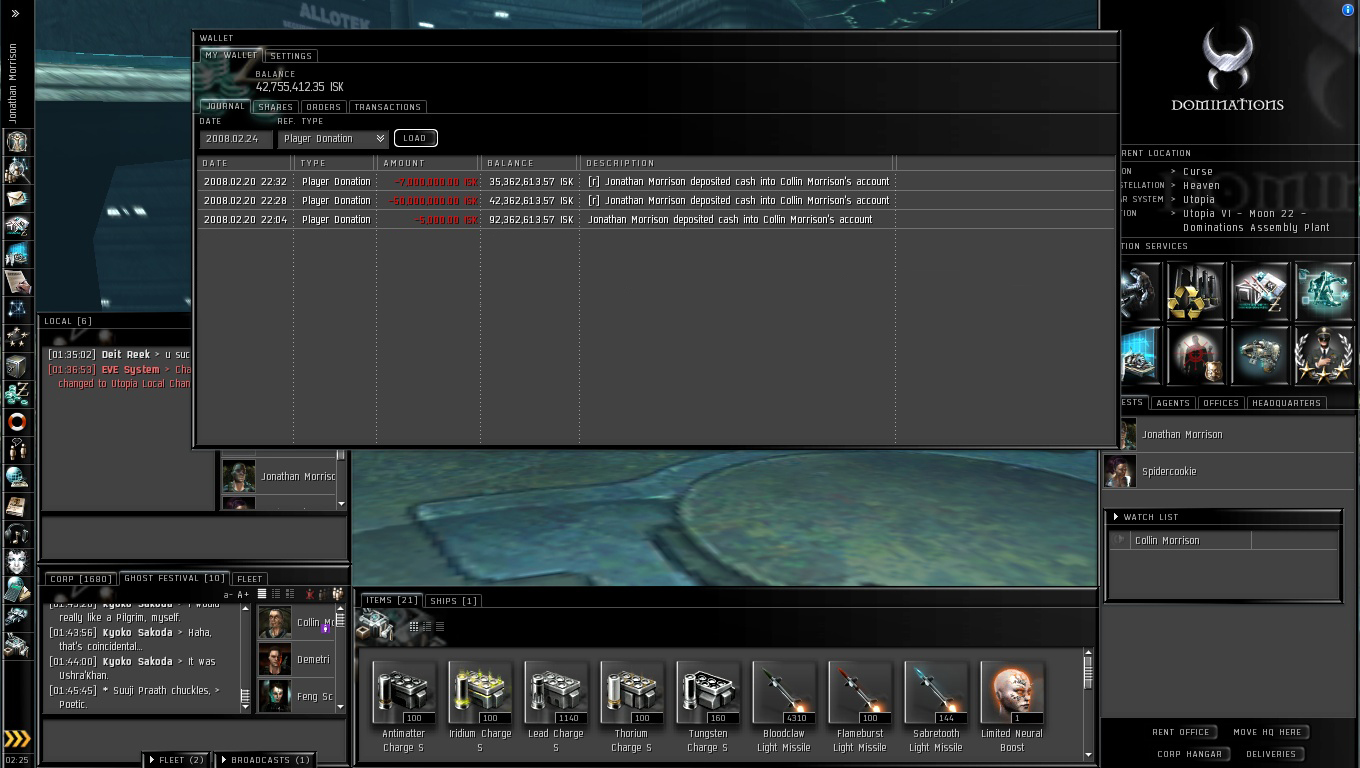Switch to the wallet Settings tab

click(x=291, y=56)
